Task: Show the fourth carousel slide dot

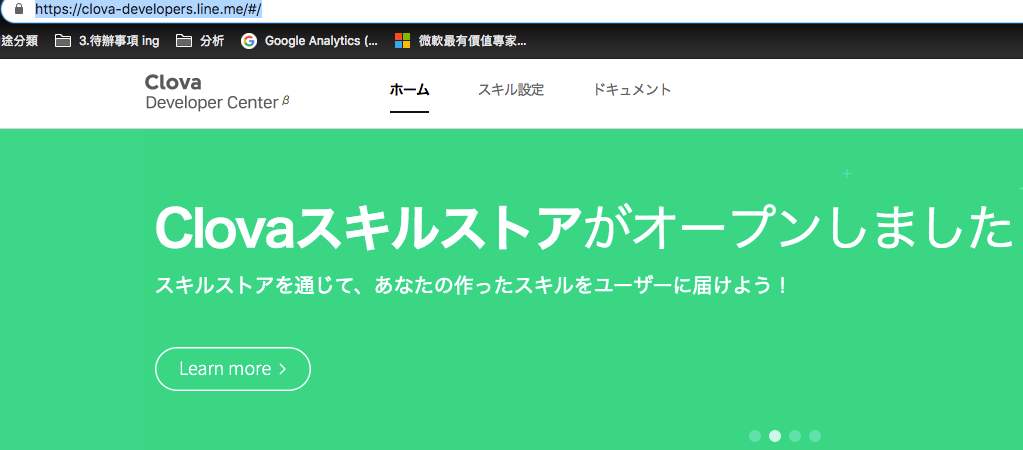Action: (815, 436)
